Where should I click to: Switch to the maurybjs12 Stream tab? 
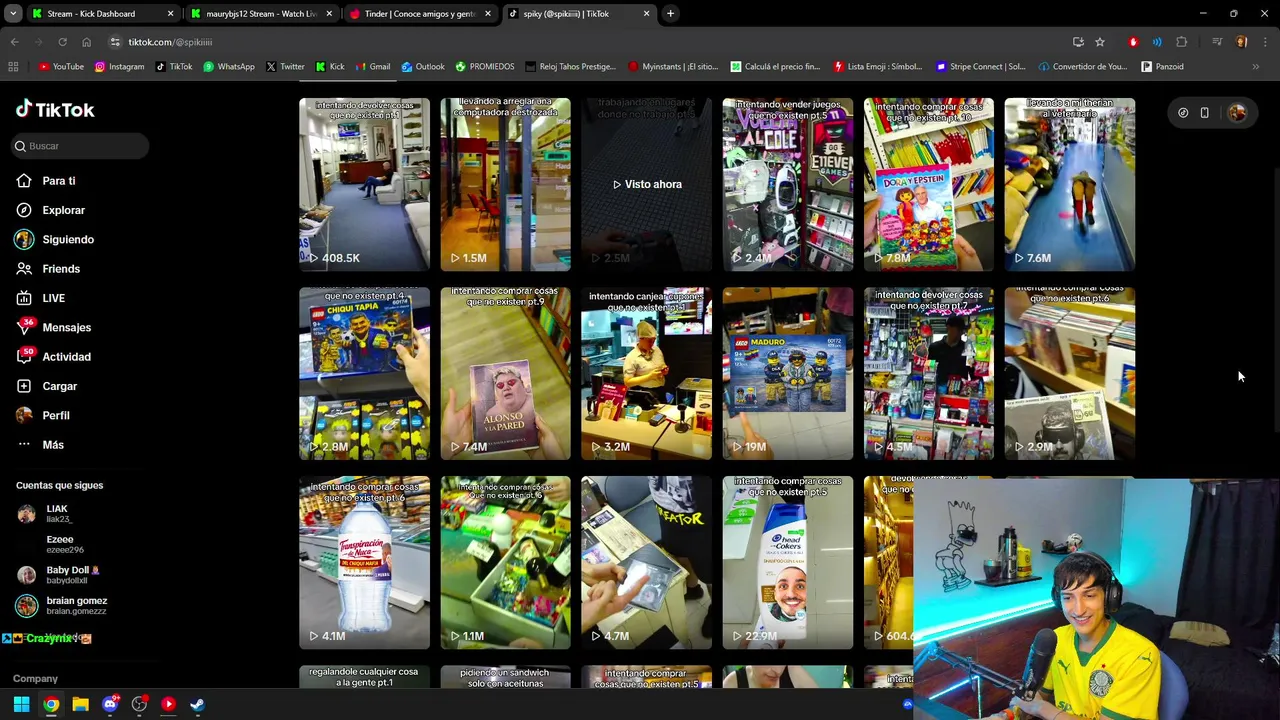pos(262,14)
